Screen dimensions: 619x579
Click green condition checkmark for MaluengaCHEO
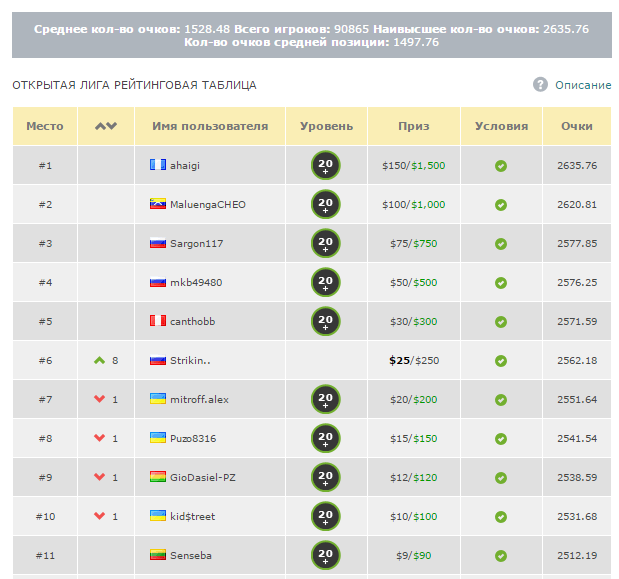[x=501, y=204]
